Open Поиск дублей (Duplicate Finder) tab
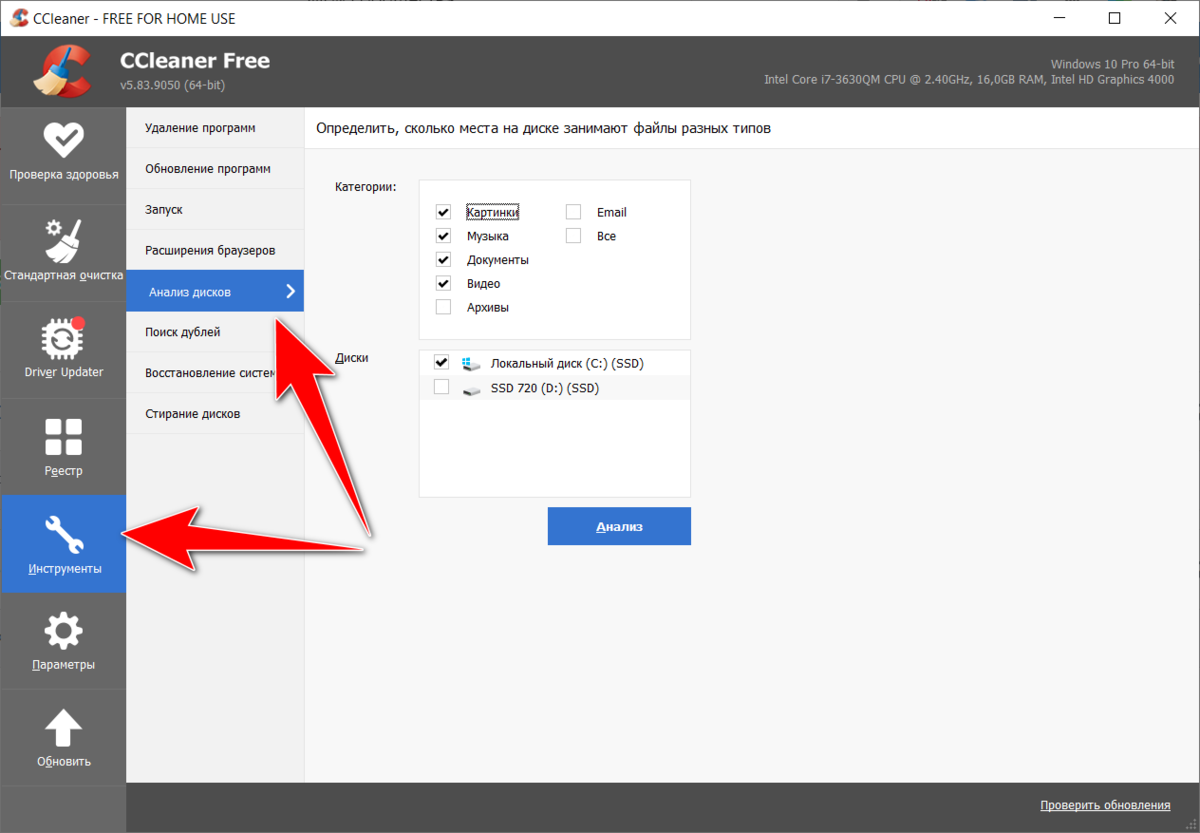Viewport: 1200px width, 833px height. pyautogui.click(x=215, y=332)
